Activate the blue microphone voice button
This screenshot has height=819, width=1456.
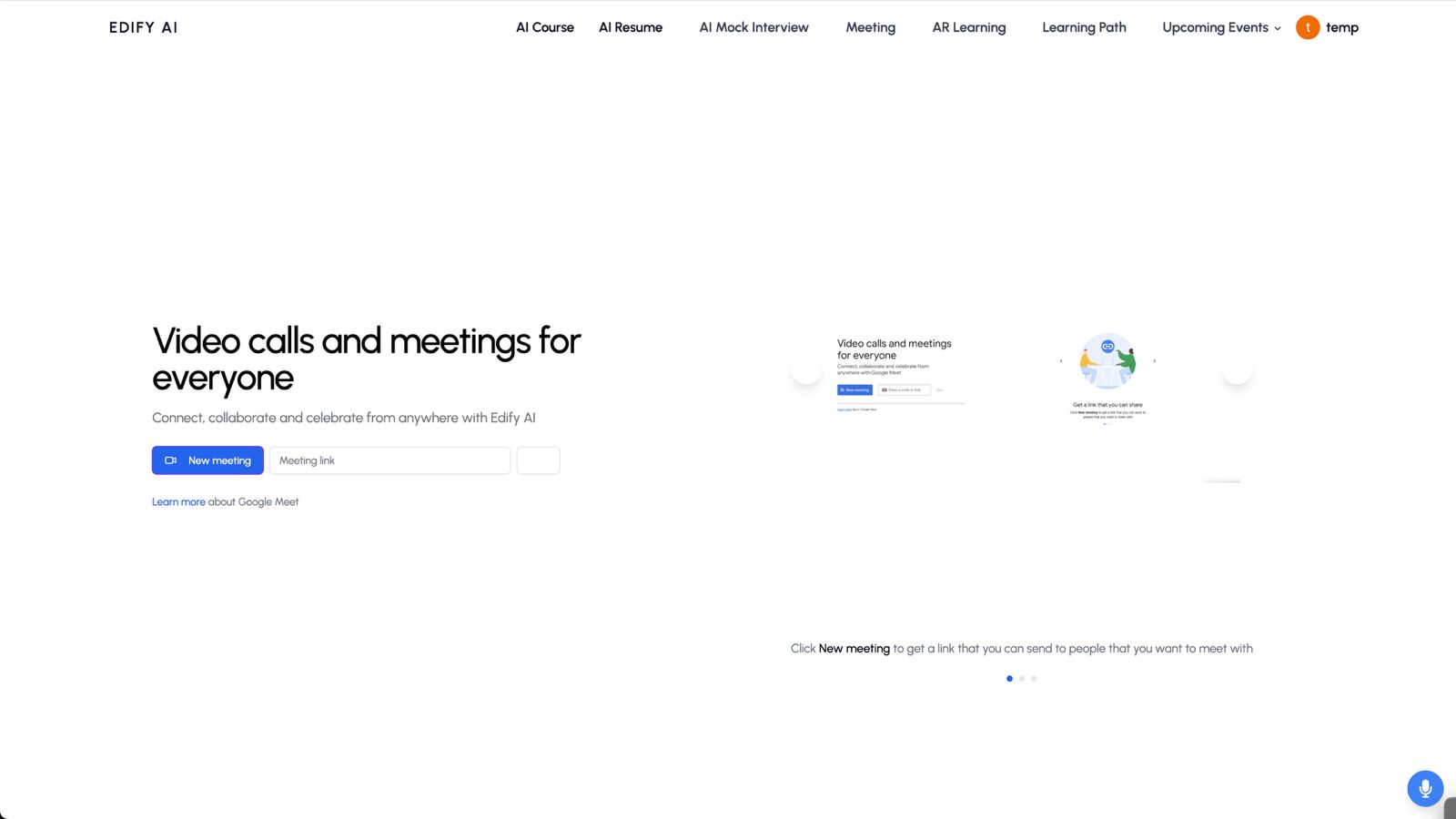click(1425, 788)
